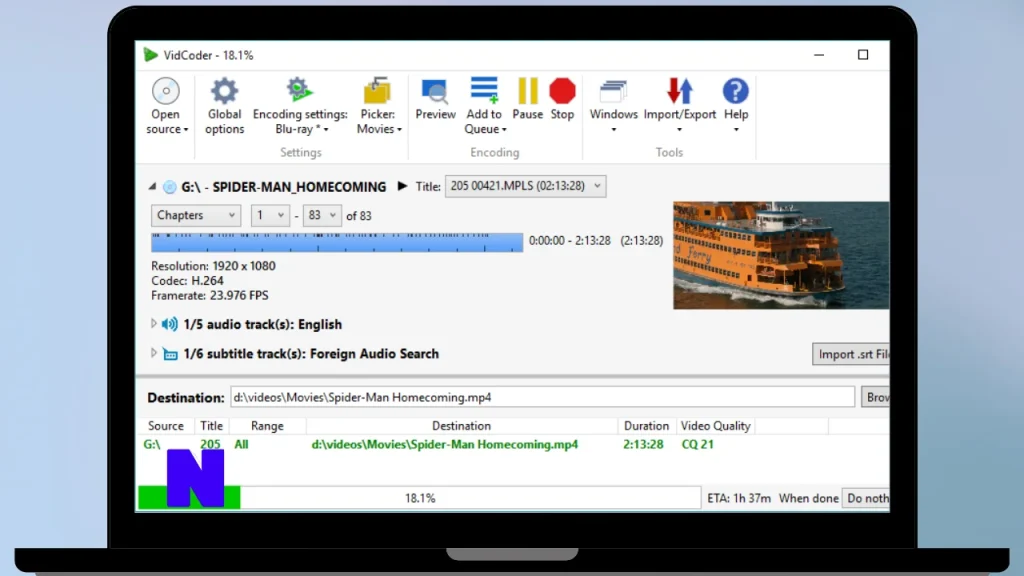Click the encoding progress bar at 18.1%
Image resolution: width=1024 pixels, height=576 pixels.
coord(419,498)
